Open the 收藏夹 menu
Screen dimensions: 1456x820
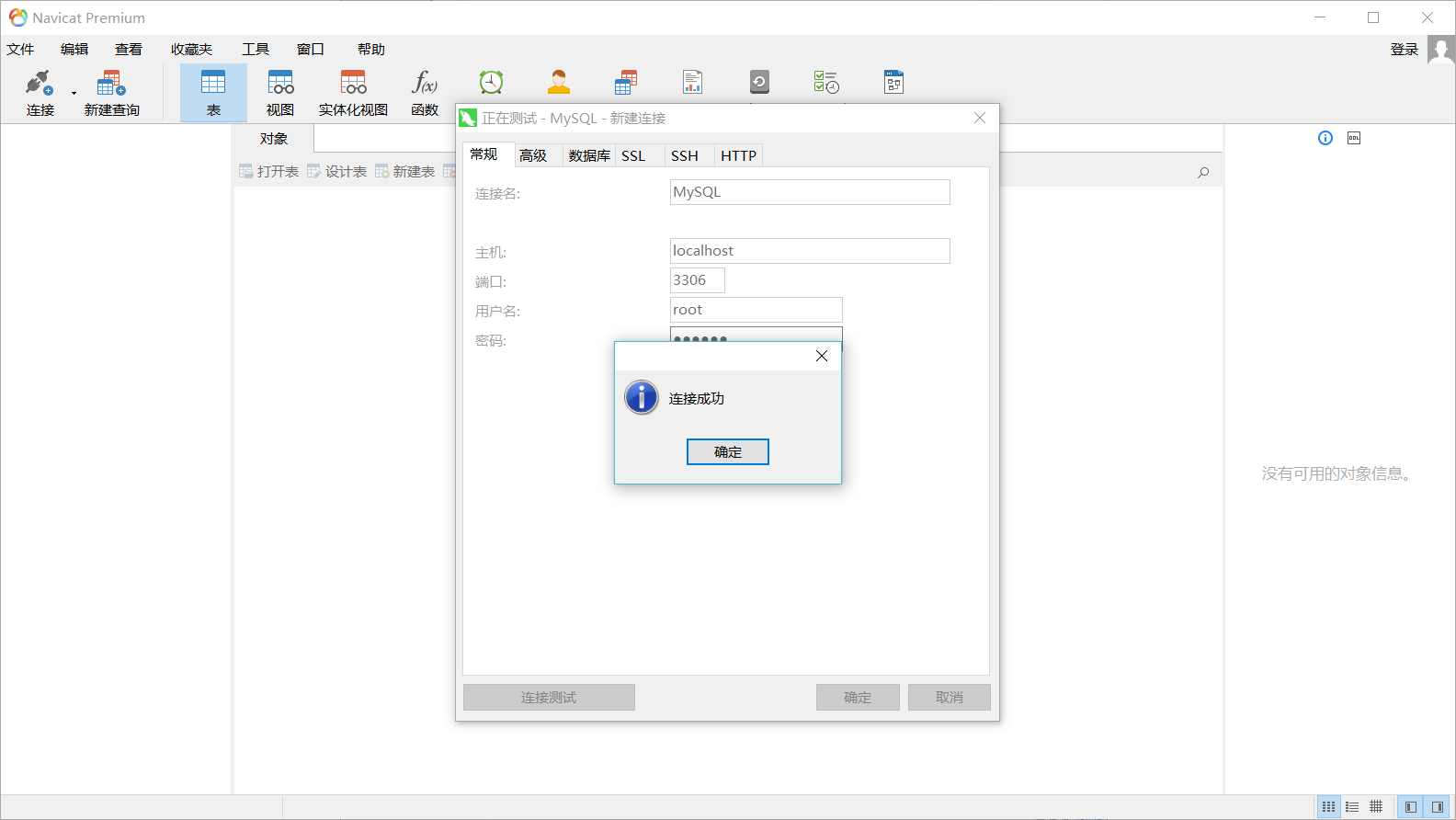click(x=191, y=50)
